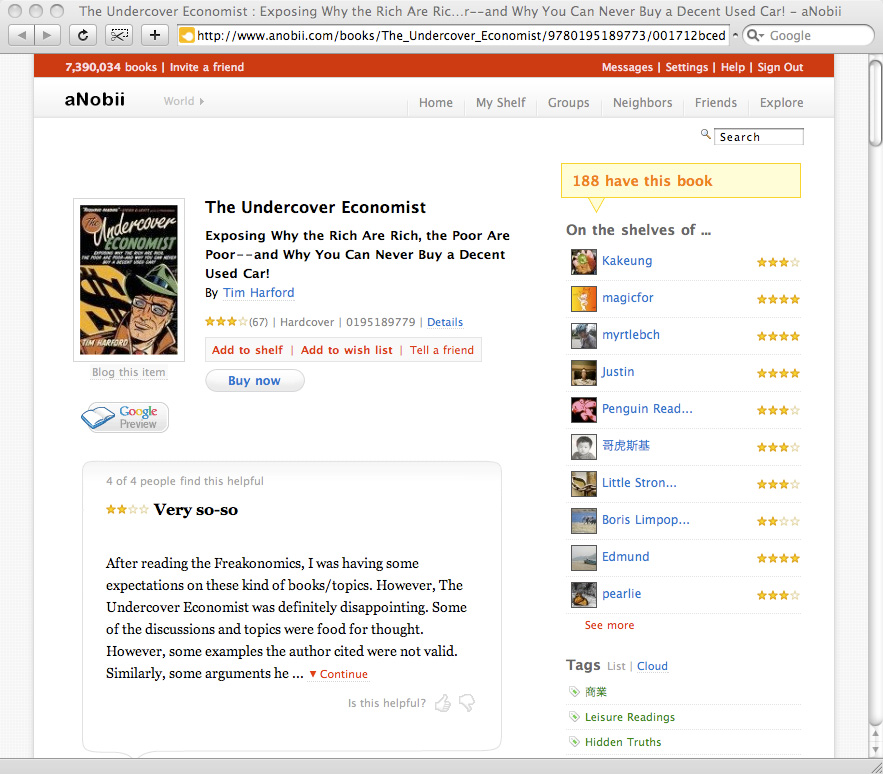Expand the review with Continue
This screenshot has width=883, height=774.
click(338, 674)
